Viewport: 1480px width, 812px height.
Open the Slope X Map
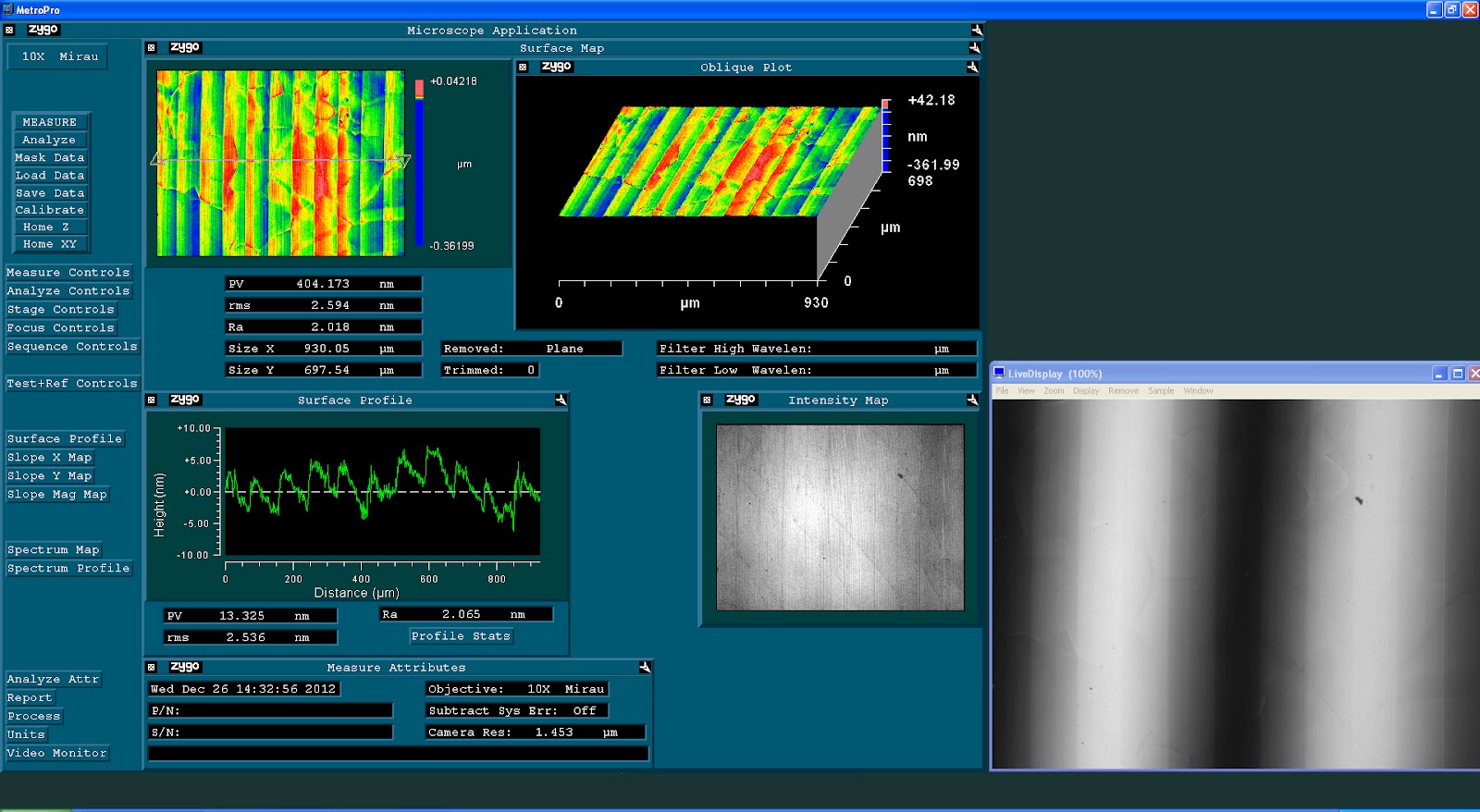[50, 458]
